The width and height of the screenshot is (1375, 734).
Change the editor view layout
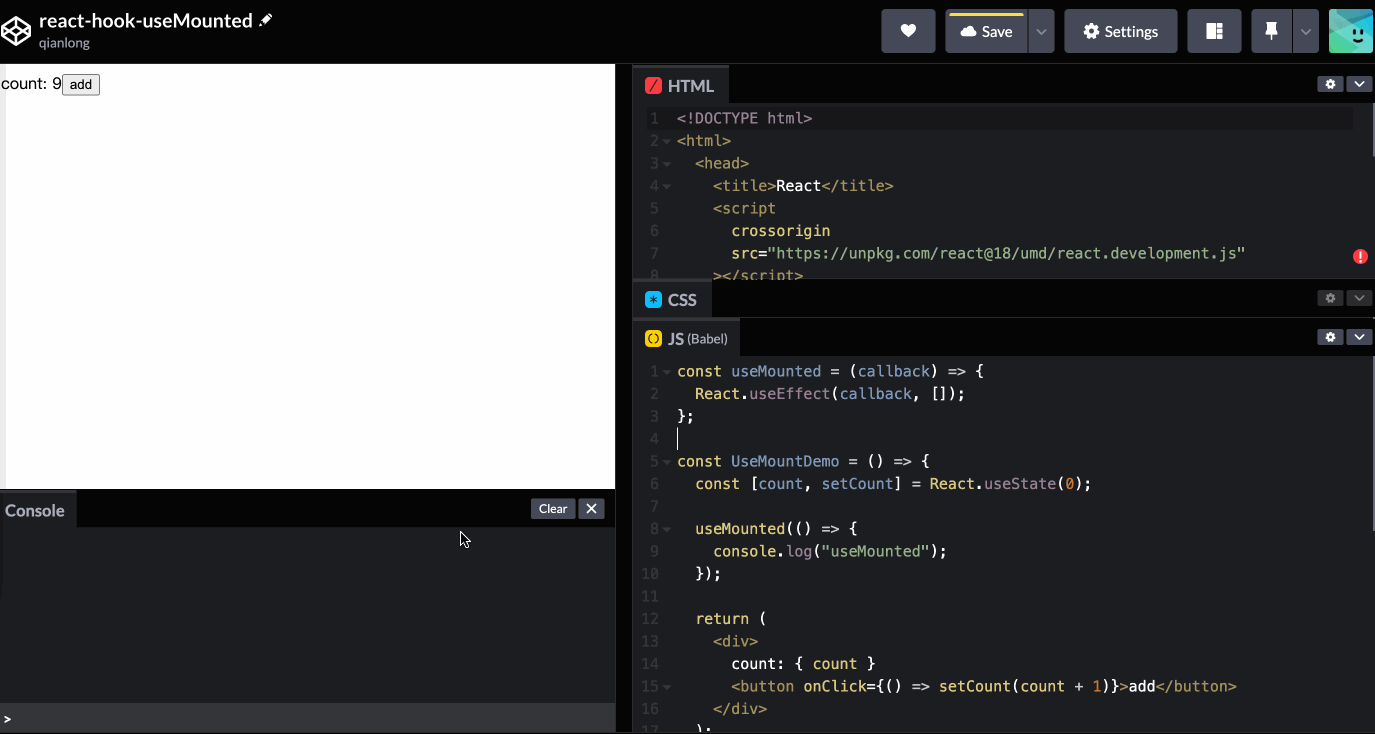[x=1214, y=31]
